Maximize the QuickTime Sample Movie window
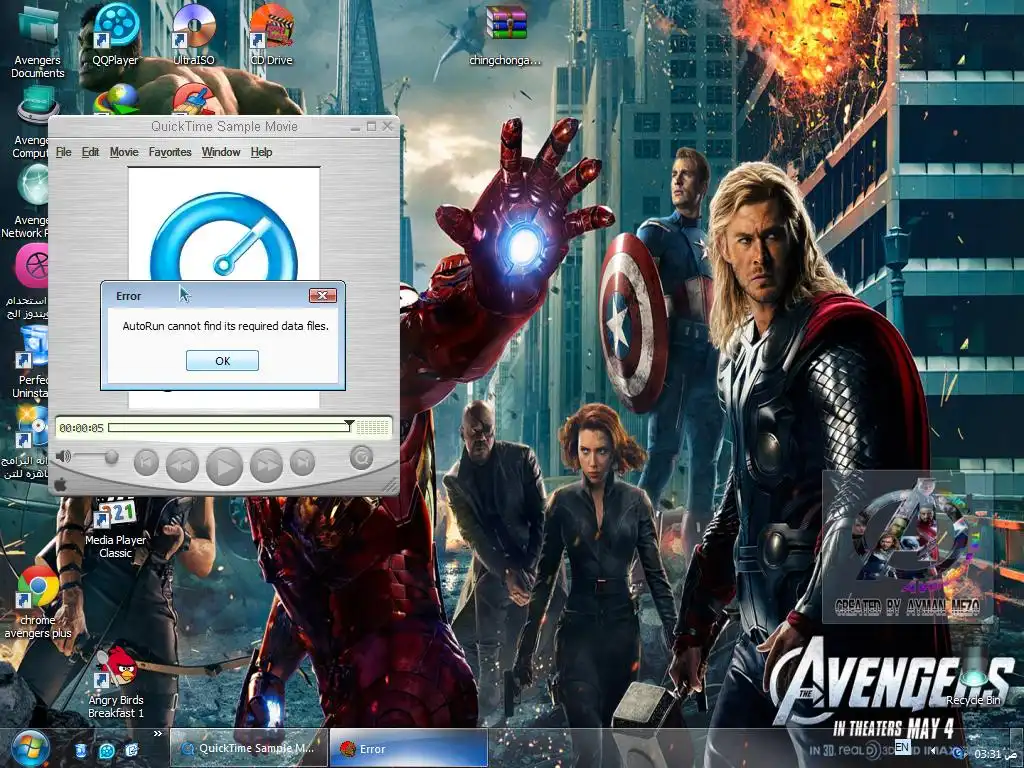 point(371,126)
